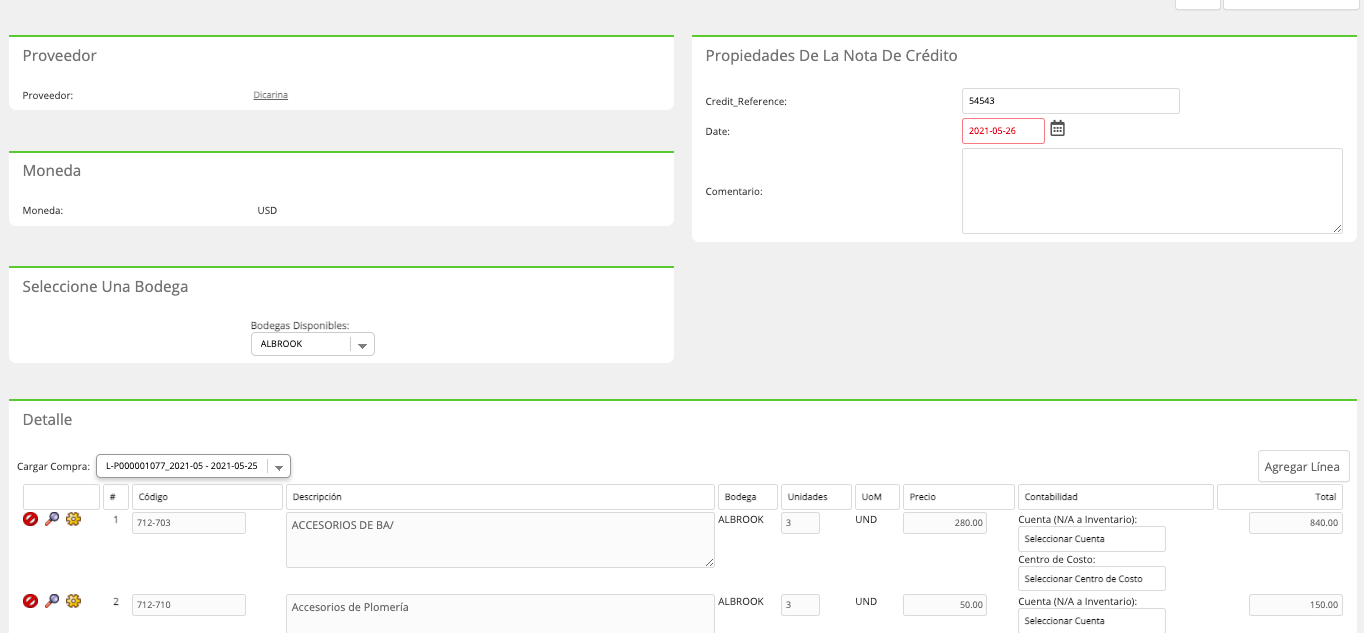Click the Descripción column header
This screenshot has width=1364, height=633.
click(500, 497)
